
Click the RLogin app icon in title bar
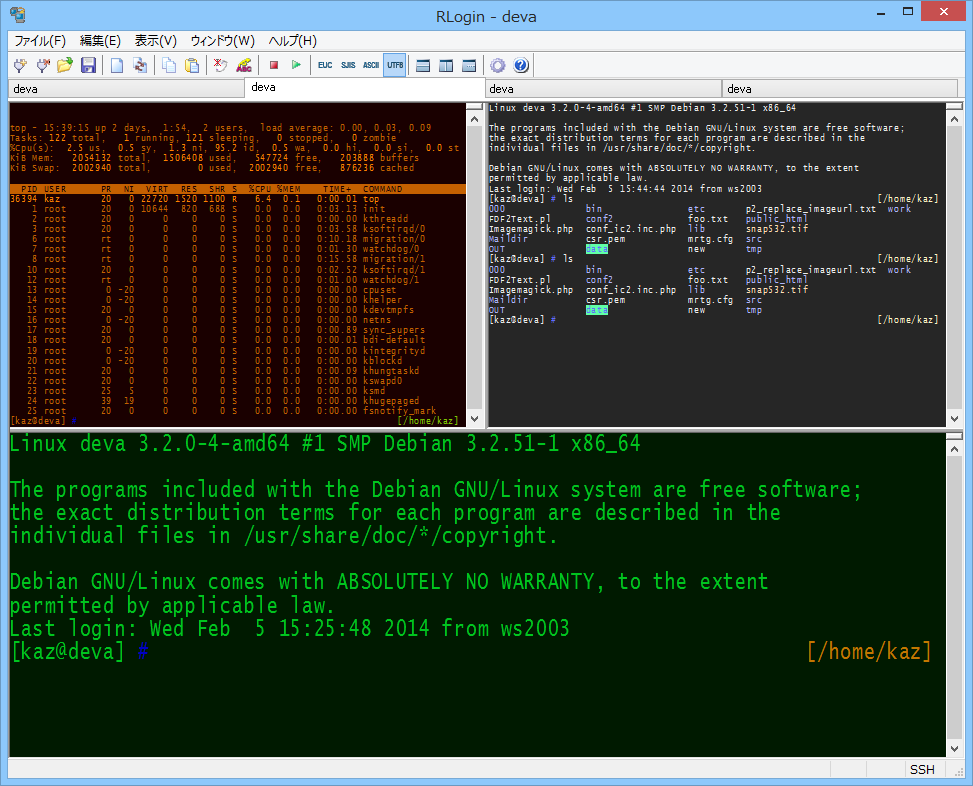coord(18,15)
